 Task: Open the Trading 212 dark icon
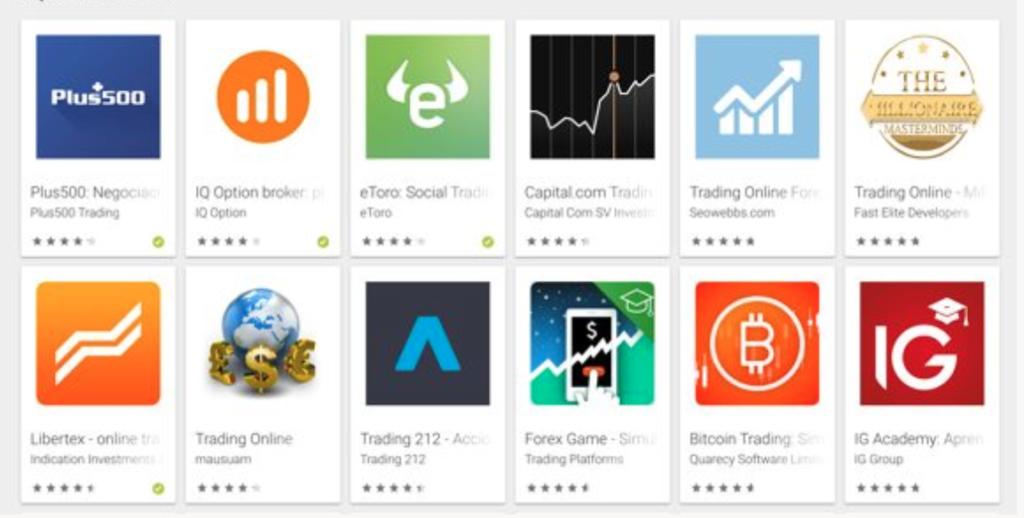click(x=428, y=344)
